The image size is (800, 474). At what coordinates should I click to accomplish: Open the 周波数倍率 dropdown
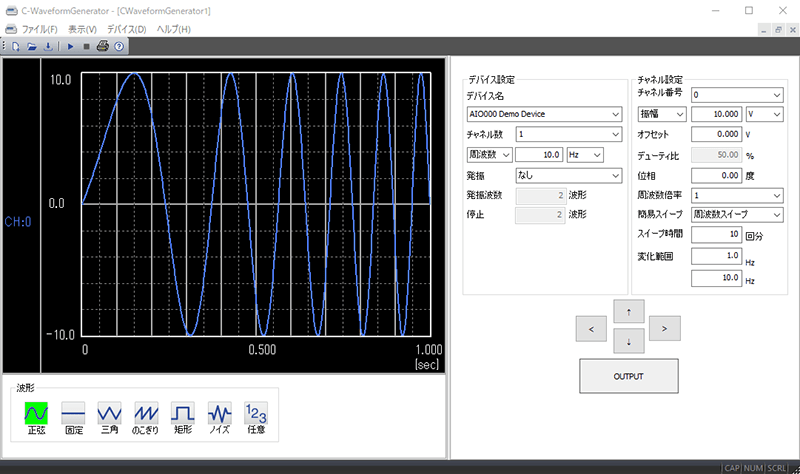[737, 195]
